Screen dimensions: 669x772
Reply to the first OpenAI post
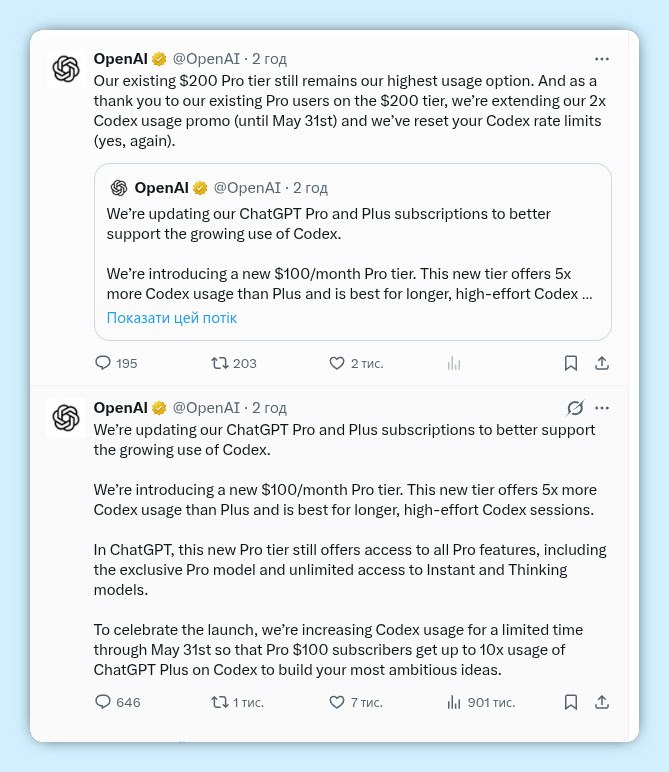[x=103, y=363]
